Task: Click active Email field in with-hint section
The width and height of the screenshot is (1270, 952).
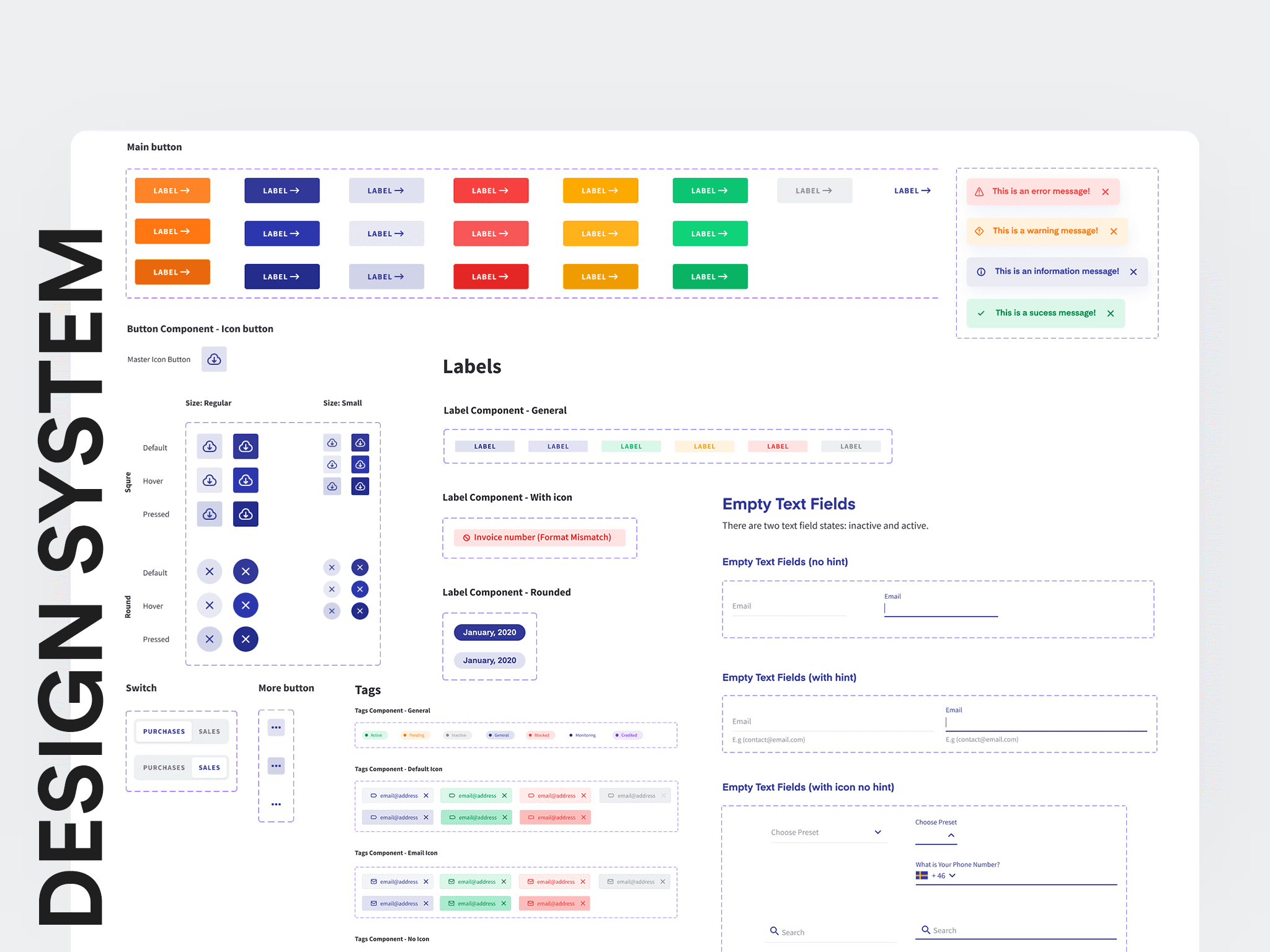Action: (1046, 720)
